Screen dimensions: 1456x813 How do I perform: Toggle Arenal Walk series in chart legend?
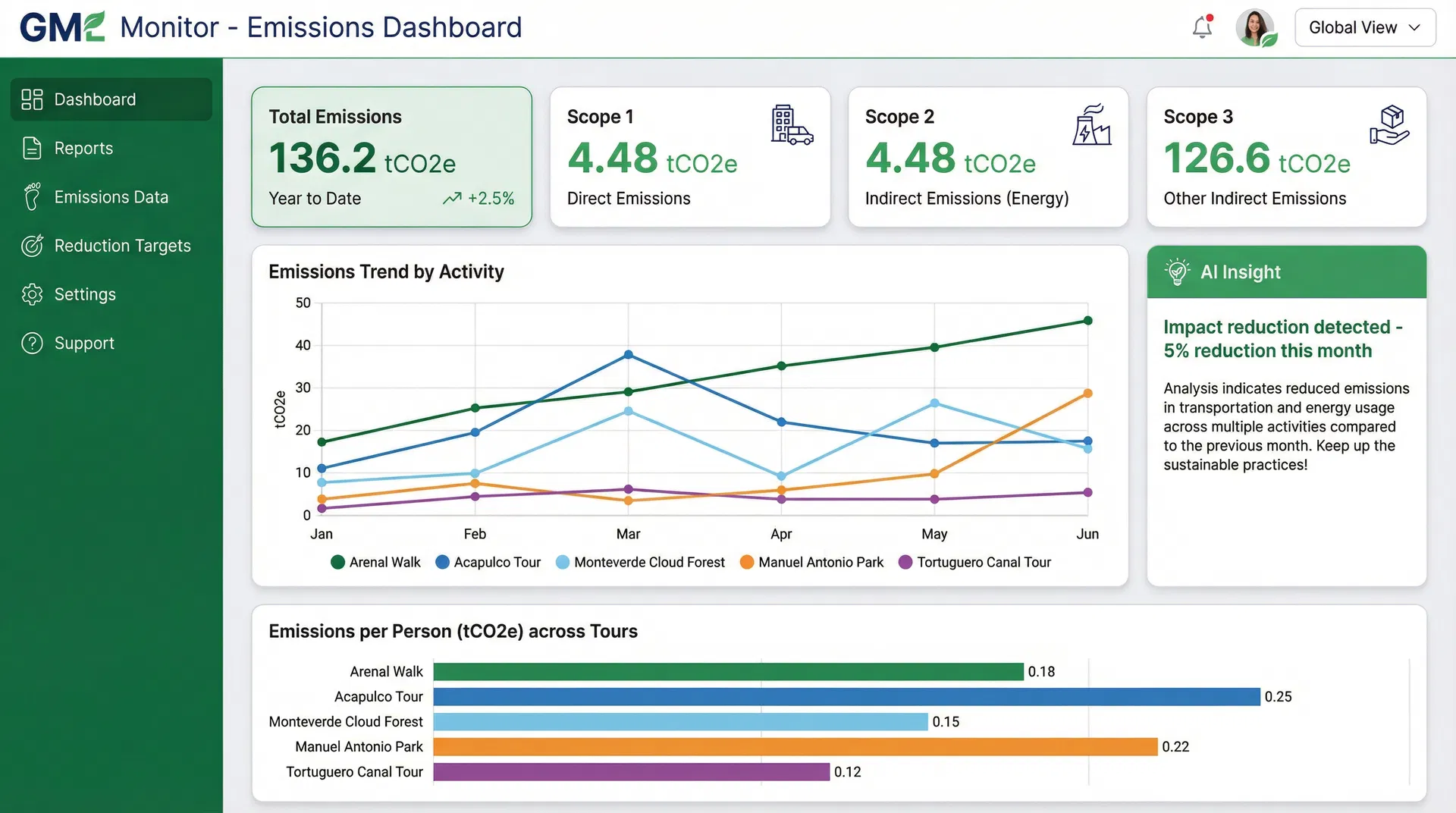376,562
